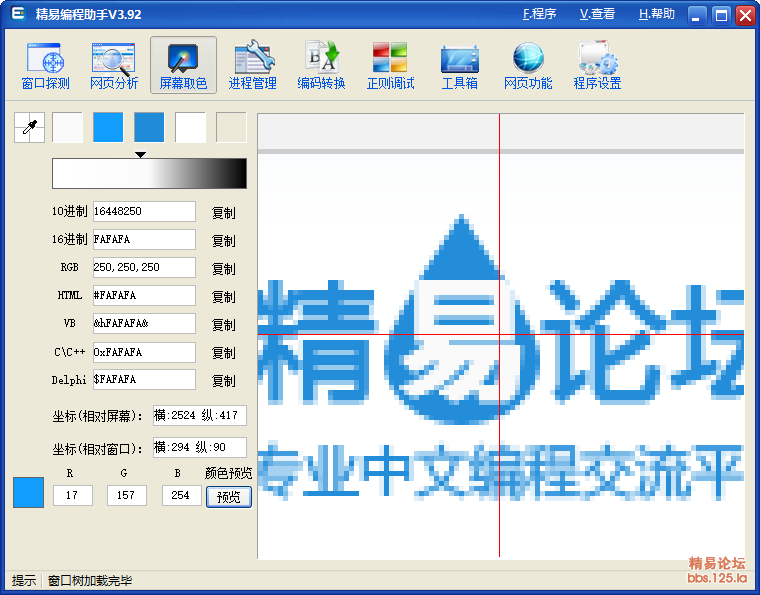Open the F.程序 menu
The width and height of the screenshot is (760, 595).
(539, 14)
